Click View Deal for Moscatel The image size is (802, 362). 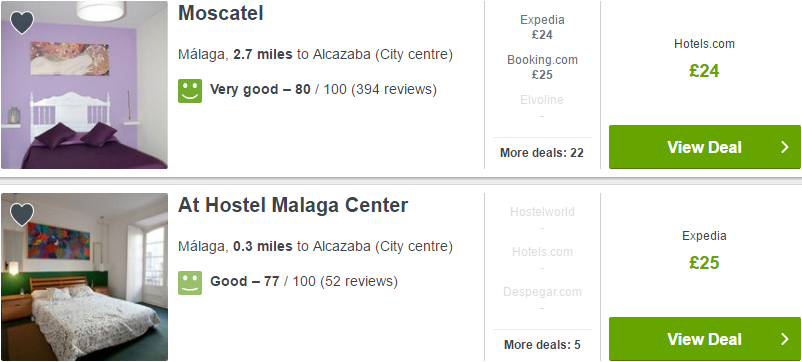pos(704,147)
